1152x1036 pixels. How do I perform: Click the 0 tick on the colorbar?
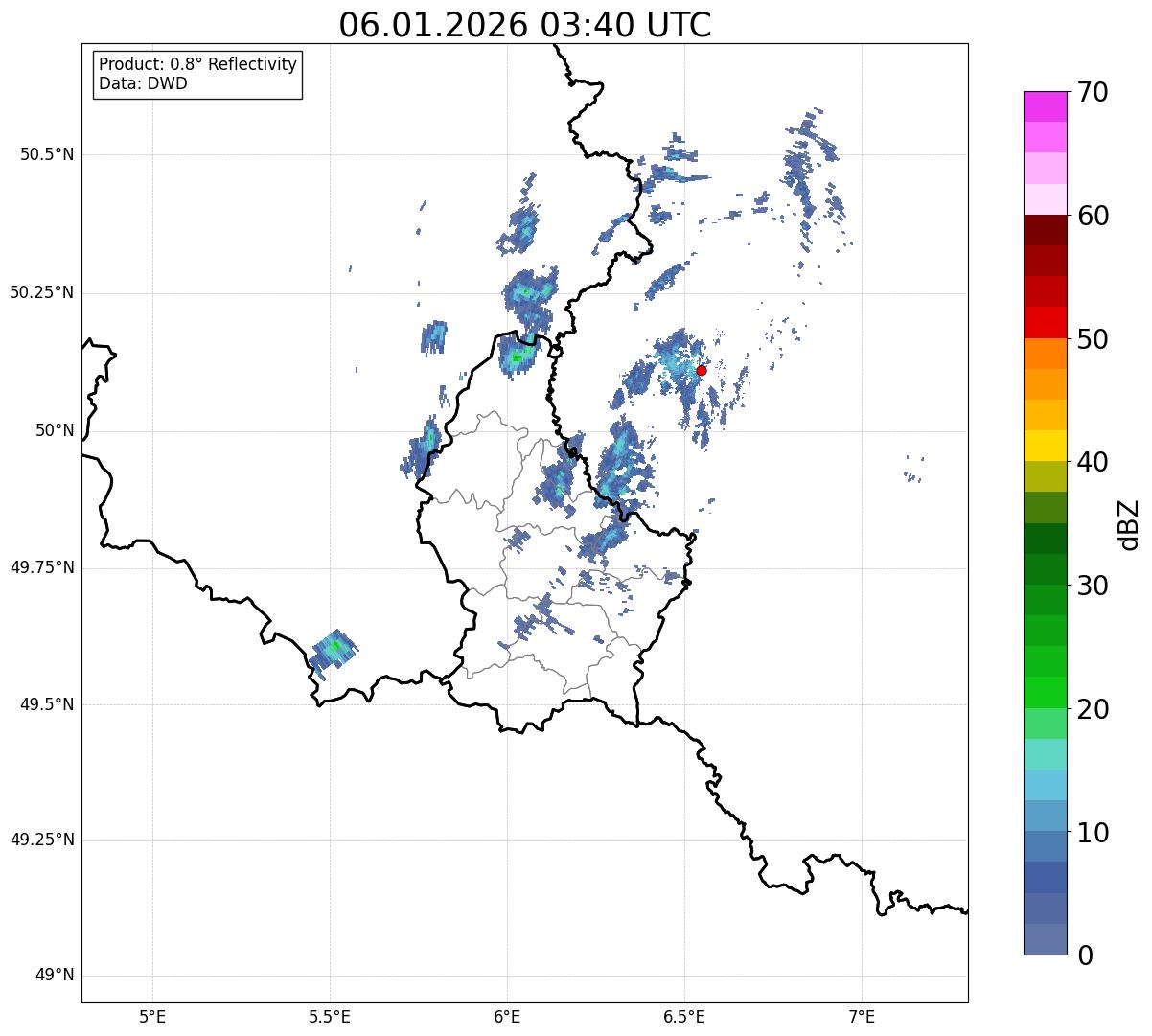click(1085, 955)
